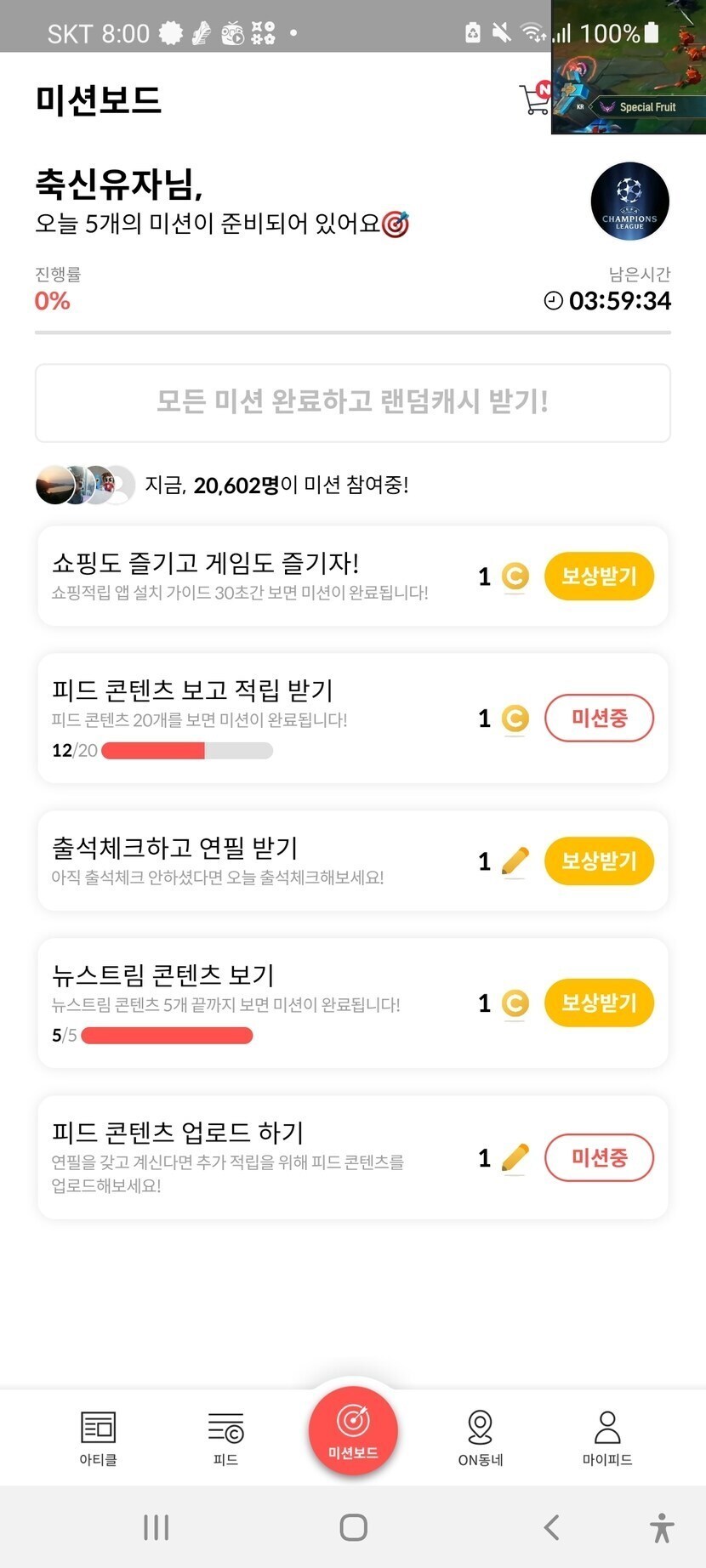706x1568 pixels.
Task: Tap 미션중 button for 피드 콘텐츠 보고 적립 받기
Action: coord(599,719)
